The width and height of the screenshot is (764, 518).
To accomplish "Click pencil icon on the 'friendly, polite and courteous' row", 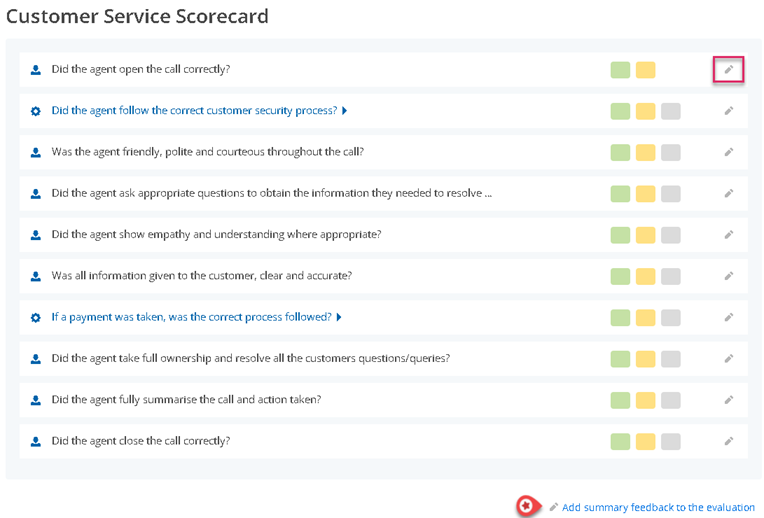I will (x=729, y=152).
